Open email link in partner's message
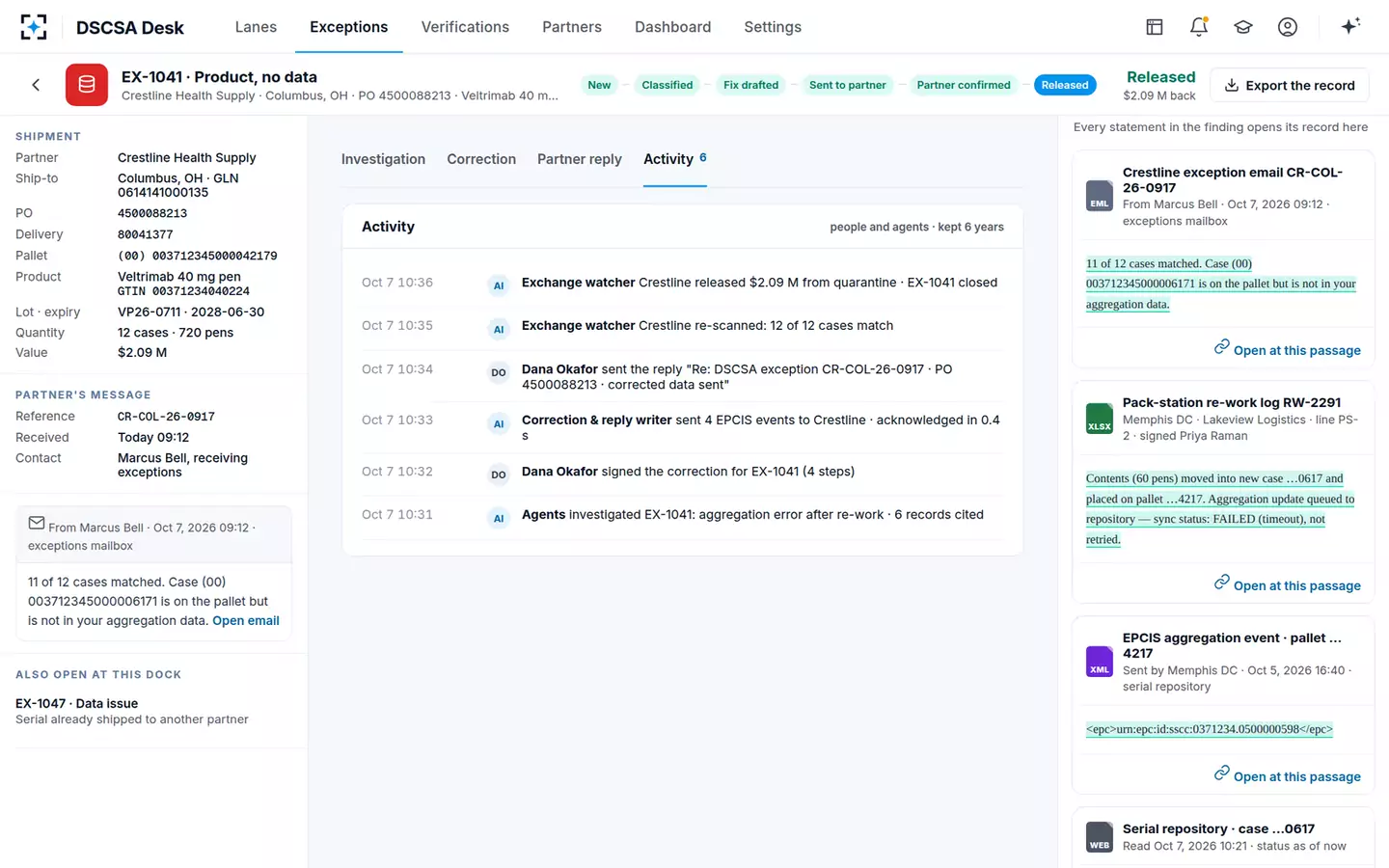Image resolution: width=1389 pixels, height=868 pixels. (x=246, y=621)
